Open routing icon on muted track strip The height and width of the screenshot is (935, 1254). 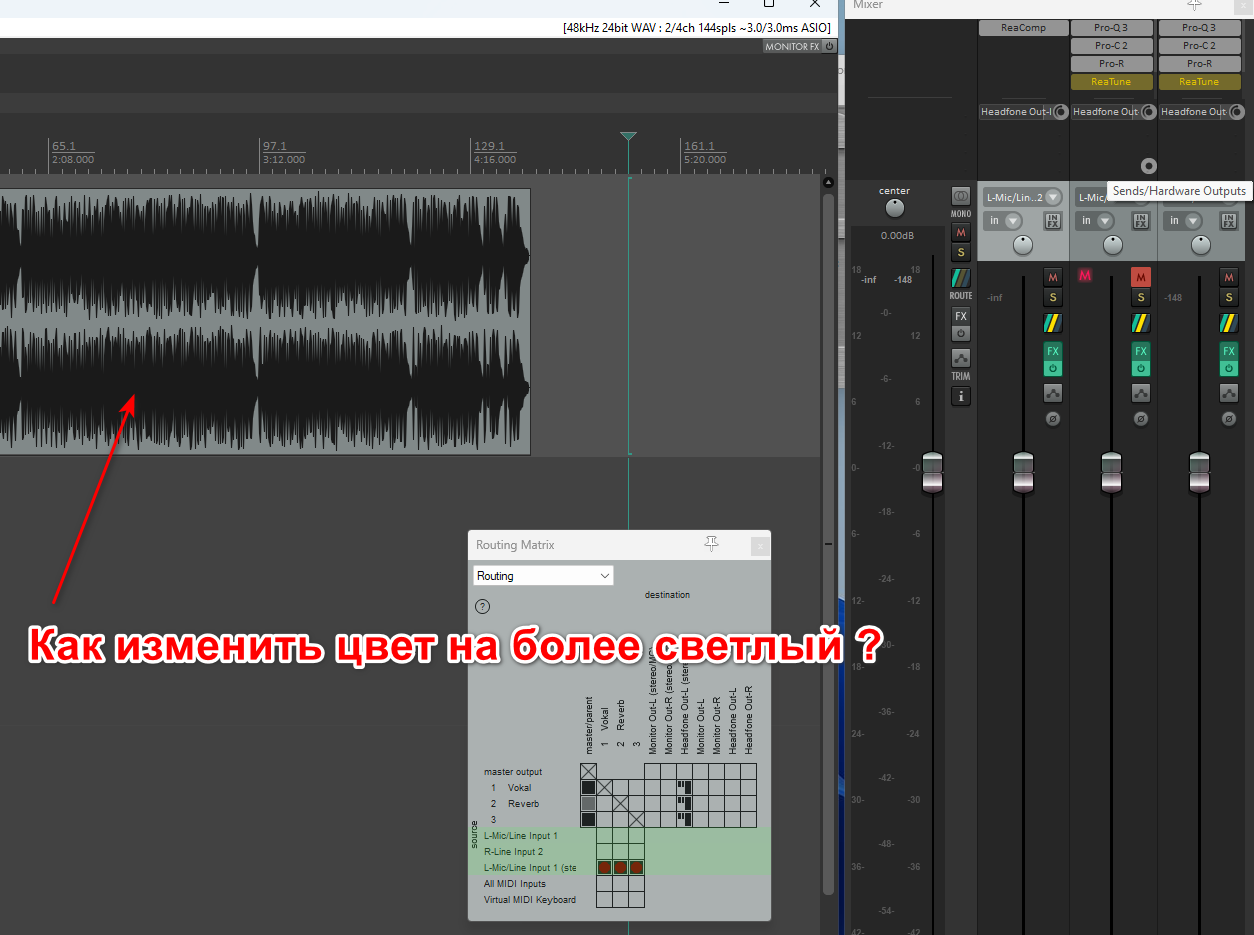coord(1141,323)
